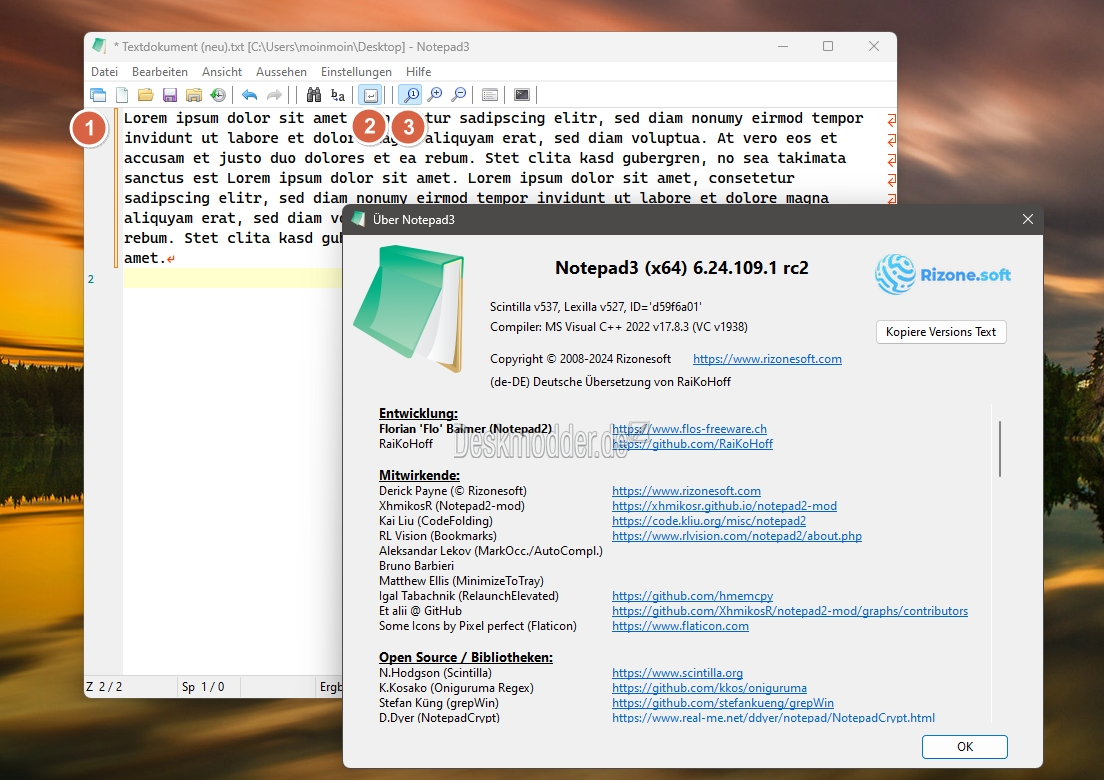
Task: Click the About dialog's vertical scrollbar thumb
Action: [x=1000, y=448]
